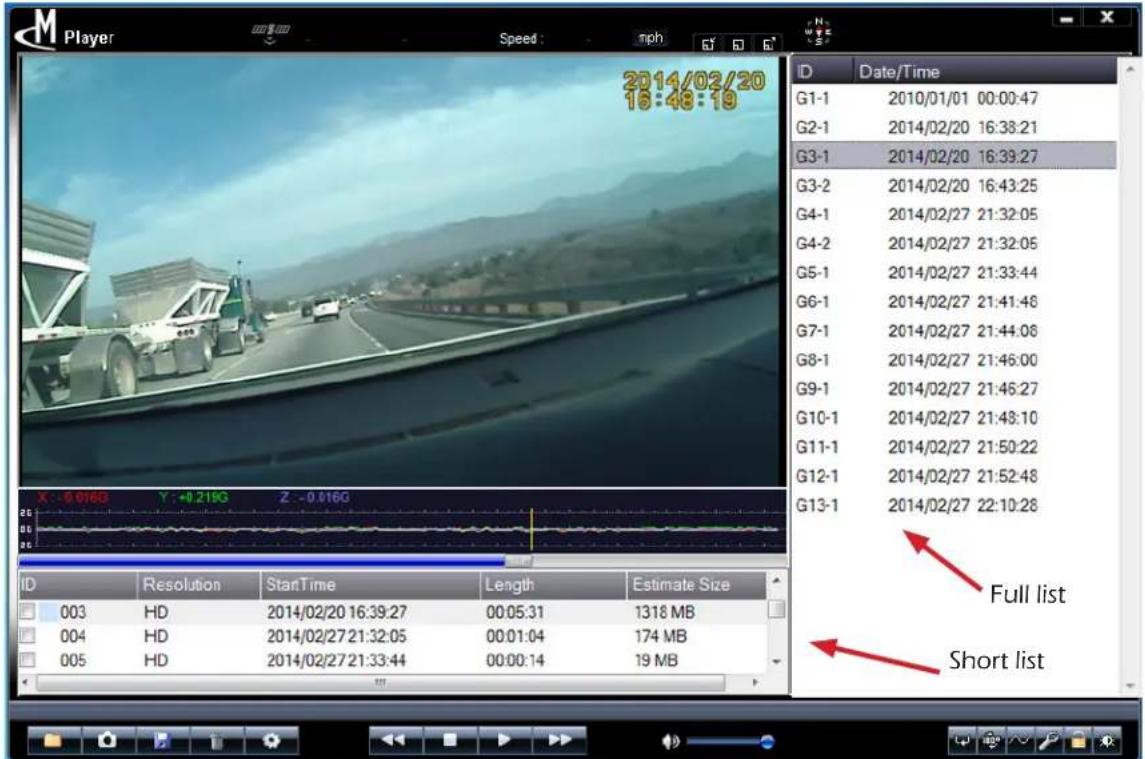Screen dimensions: 1145x759
Task: Click the return arrow icon in bottom-right toolbar
Action: pos(962,741)
